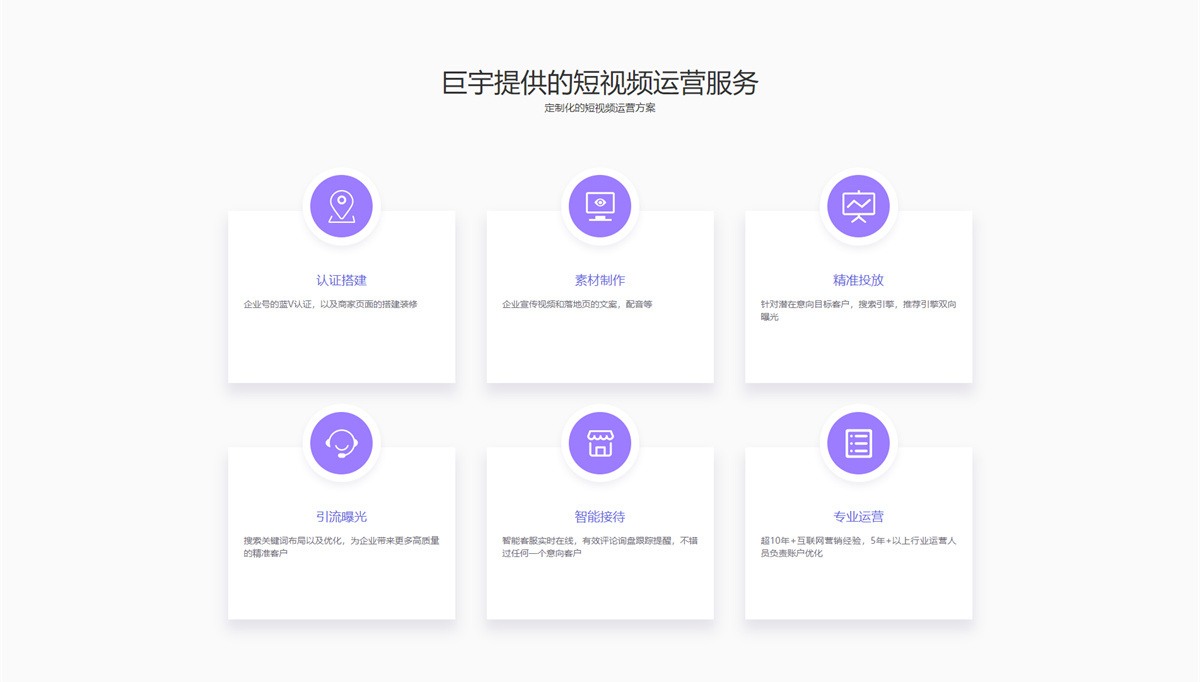The height and width of the screenshot is (682, 1200).
Task: Click the monitor eye icon above 素材制作
Action: [600, 206]
